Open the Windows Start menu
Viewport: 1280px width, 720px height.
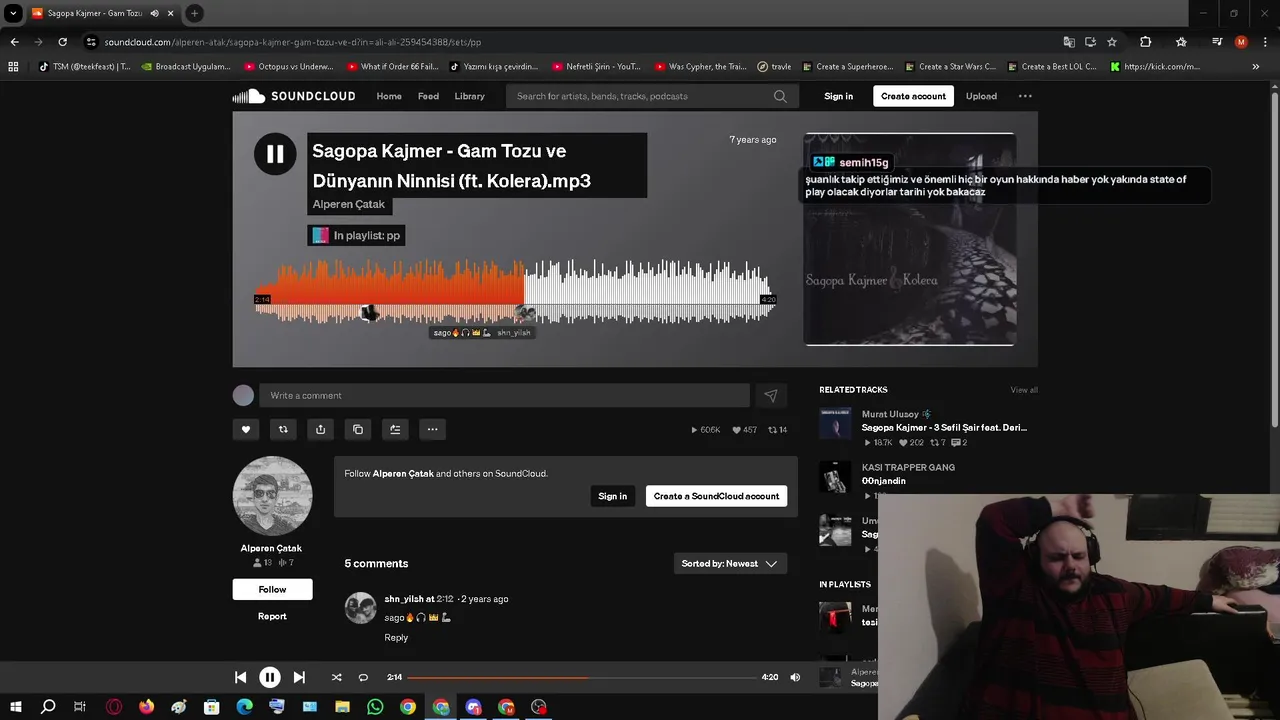[15, 707]
